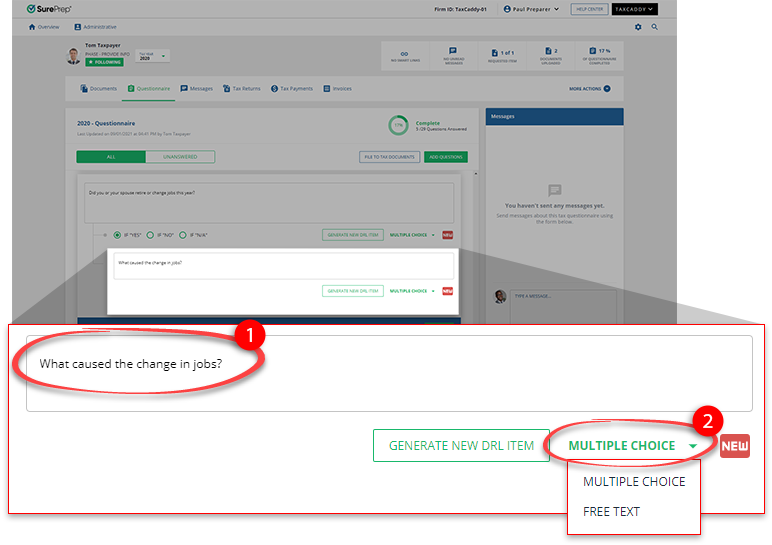
Task: Expand the branch node before IF "YES"
Action: click(105, 235)
